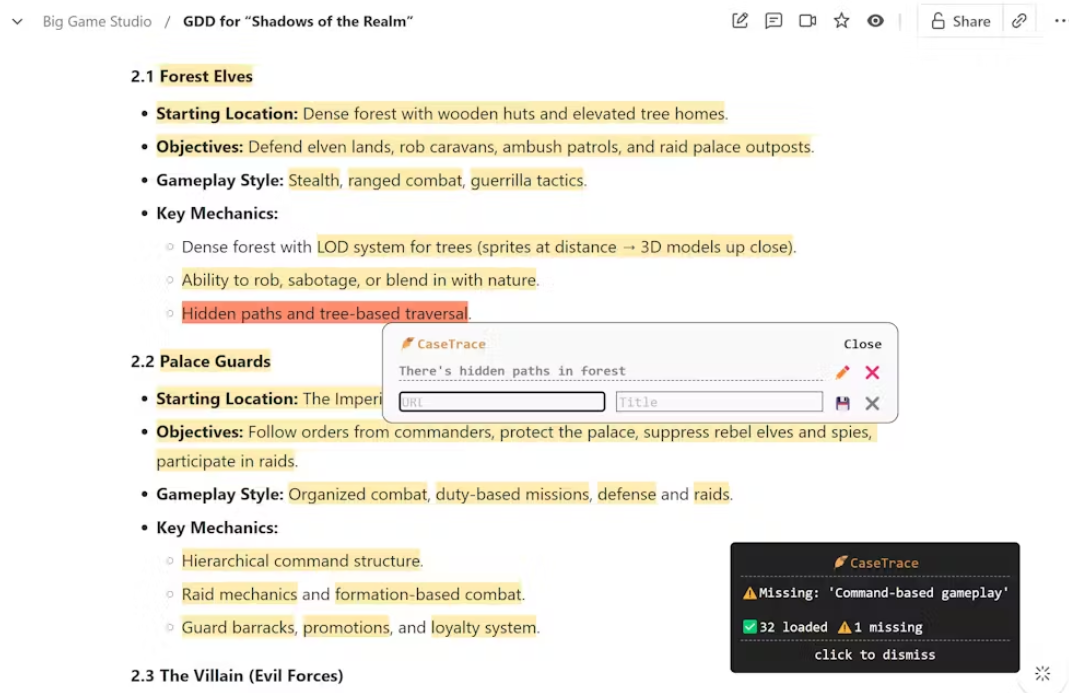Focus the URL input field
Viewport: 1069px width, 693px height.
pyautogui.click(x=502, y=402)
